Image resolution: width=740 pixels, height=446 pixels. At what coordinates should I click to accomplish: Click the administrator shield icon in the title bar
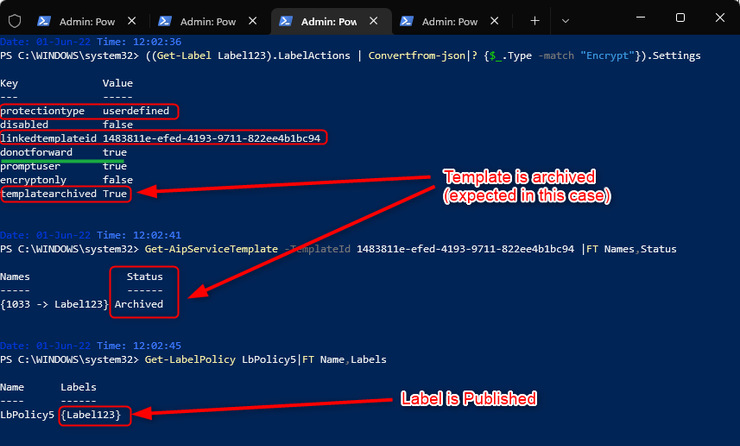click(x=15, y=21)
